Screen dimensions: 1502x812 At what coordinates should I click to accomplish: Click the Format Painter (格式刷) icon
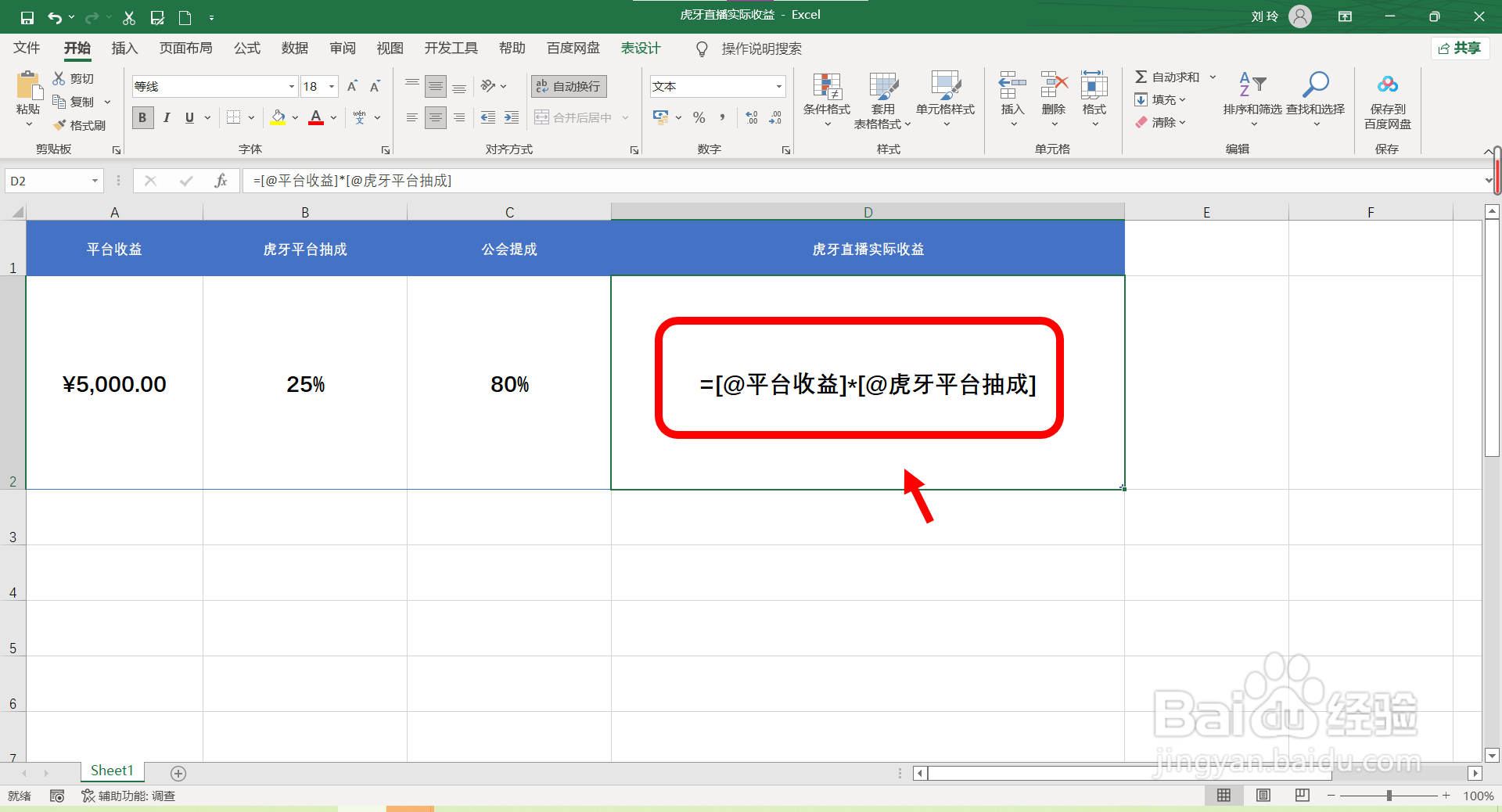point(59,125)
